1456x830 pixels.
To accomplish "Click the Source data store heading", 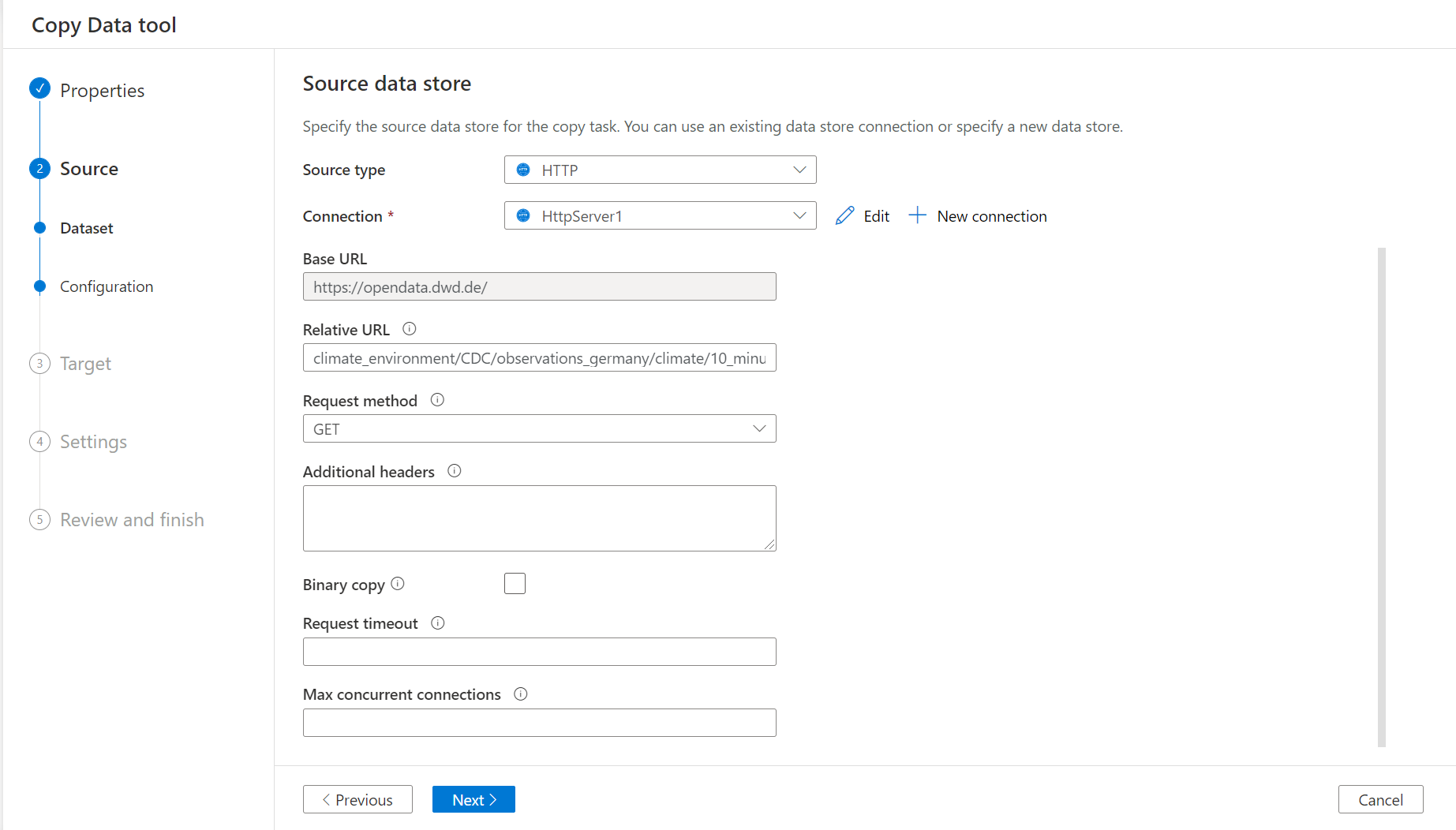I will tap(387, 83).
